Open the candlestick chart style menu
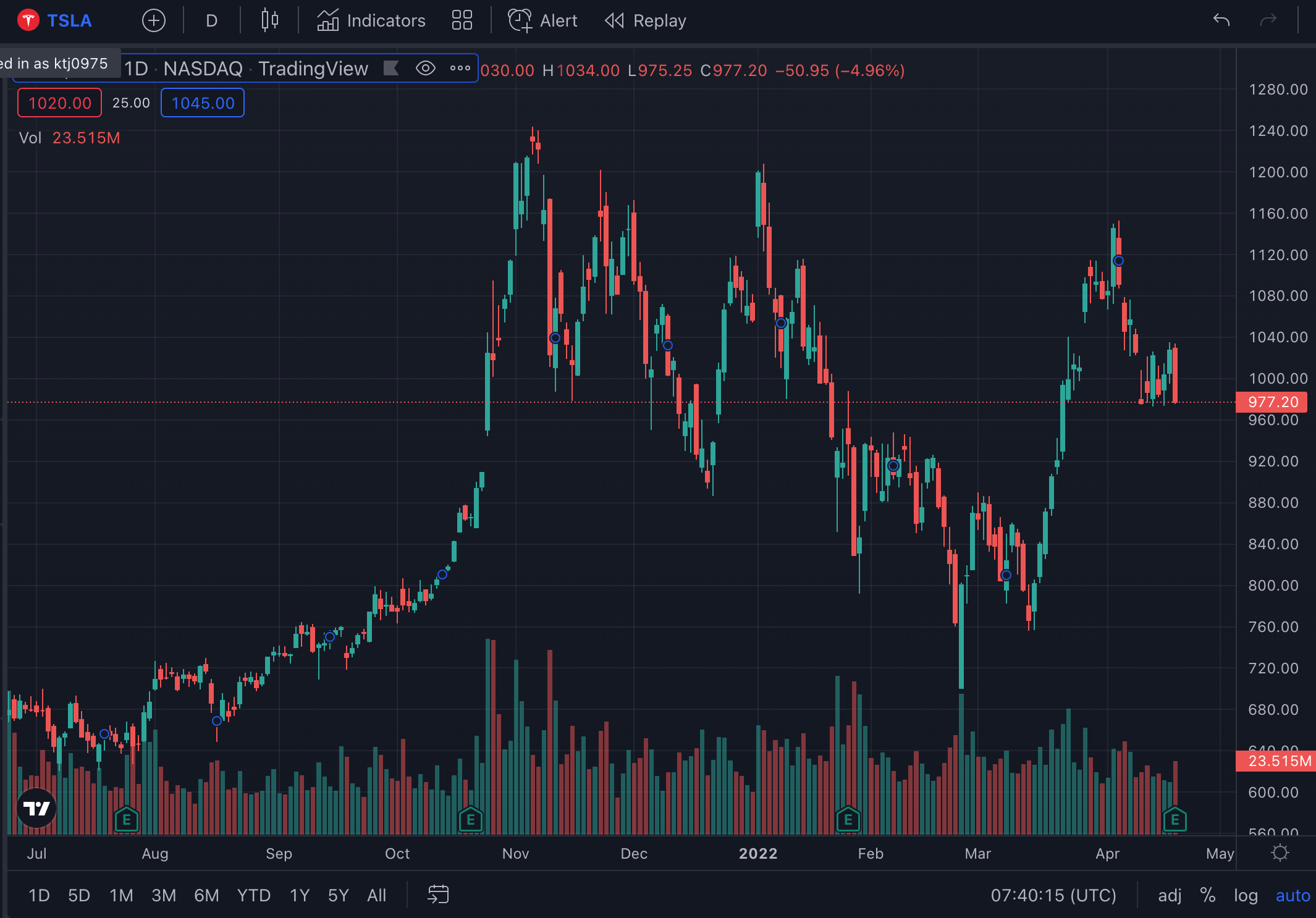 coord(269,20)
